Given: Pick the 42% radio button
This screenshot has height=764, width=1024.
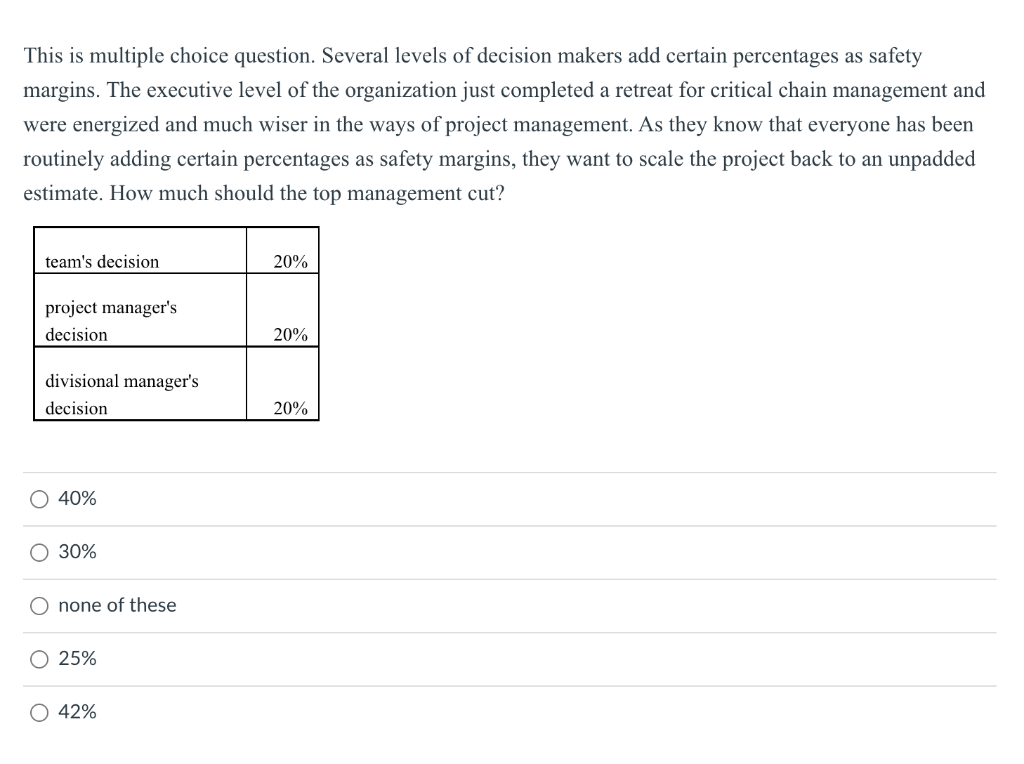Looking at the screenshot, I should [x=40, y=712].
